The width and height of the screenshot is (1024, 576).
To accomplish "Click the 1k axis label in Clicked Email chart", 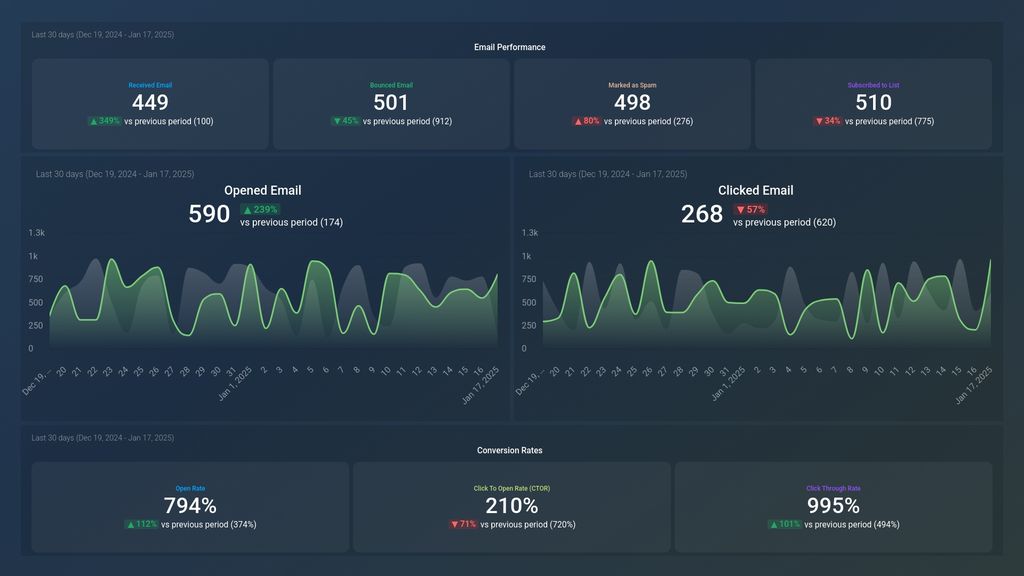I will pyautogui.click(x=526, y=257).
